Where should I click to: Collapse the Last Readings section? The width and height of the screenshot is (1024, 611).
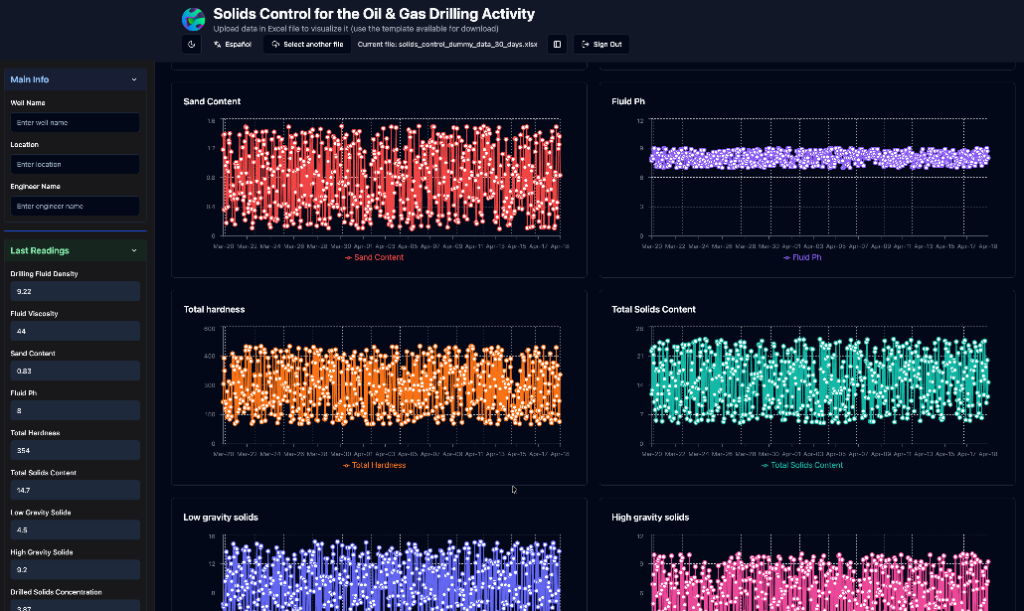coord(75,251)
